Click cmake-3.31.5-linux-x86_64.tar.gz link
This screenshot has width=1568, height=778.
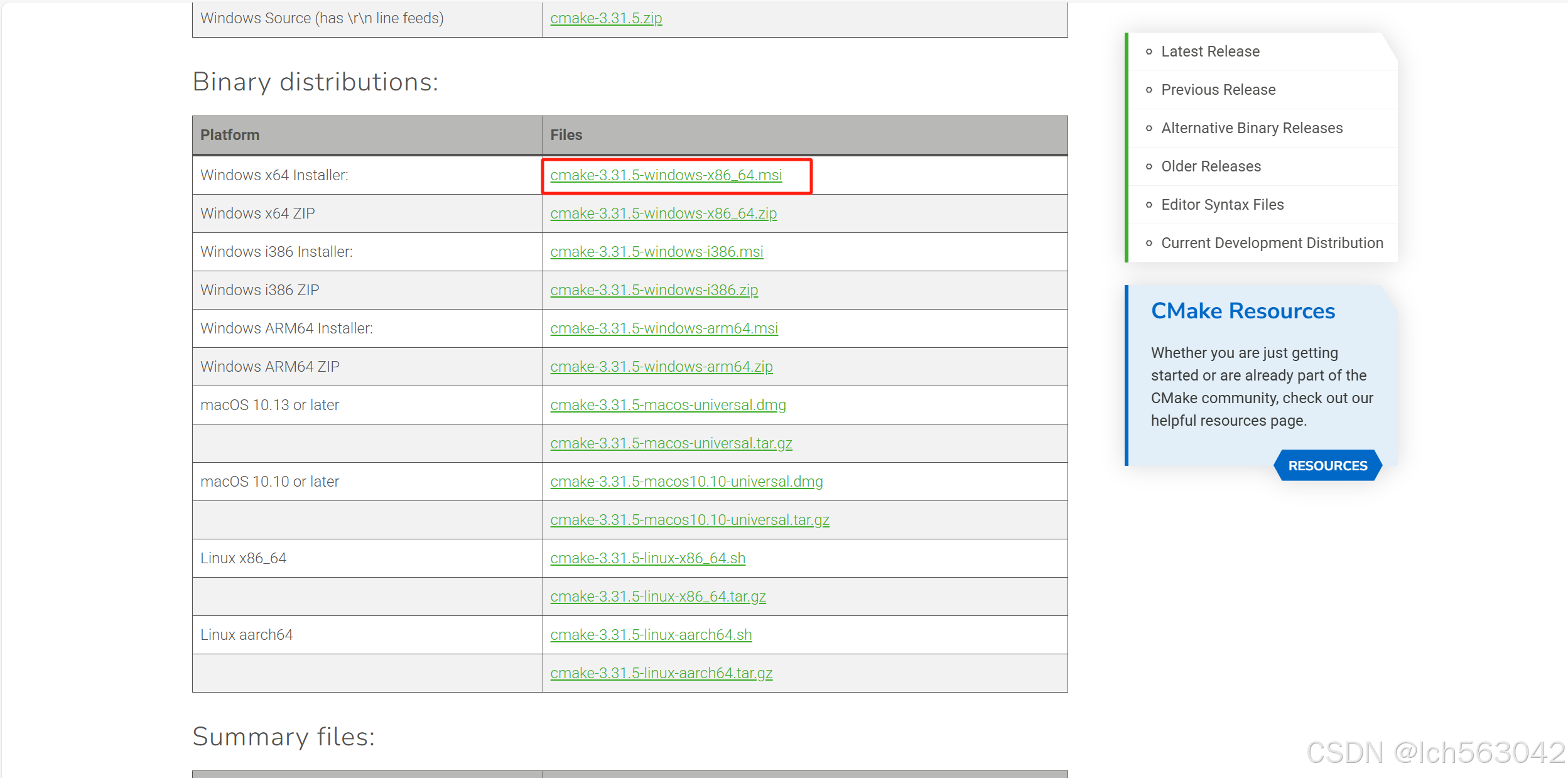[657, 597]
